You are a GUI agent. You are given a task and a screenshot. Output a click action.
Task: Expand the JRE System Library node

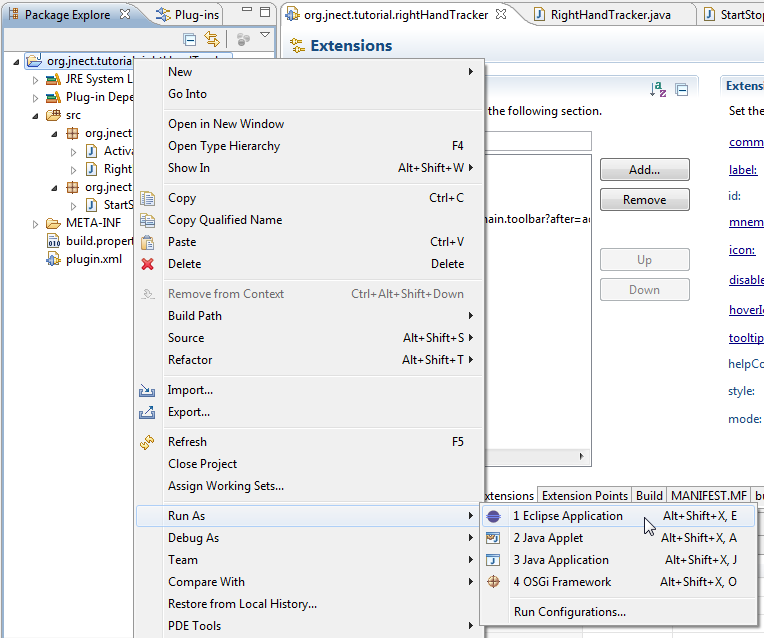(x=35, y=80)
